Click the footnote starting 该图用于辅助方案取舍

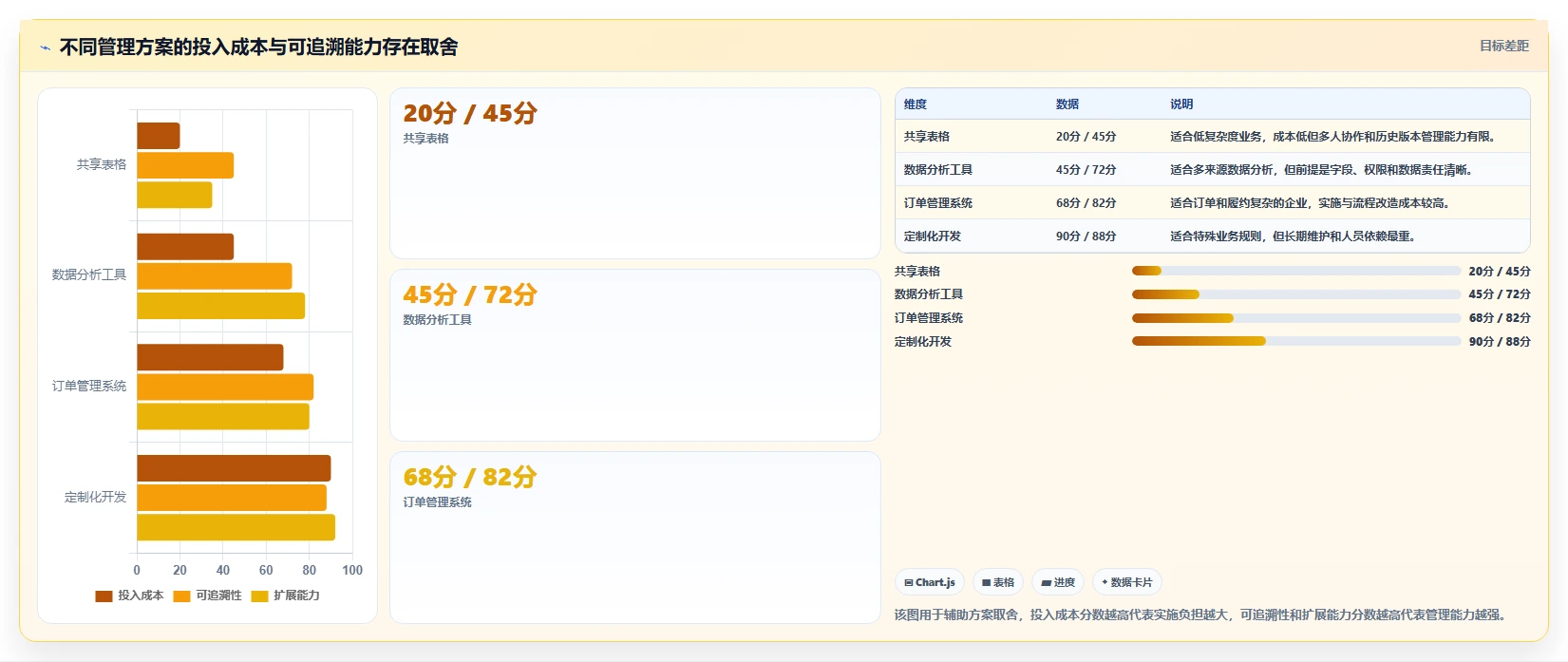pos(1202,615)
